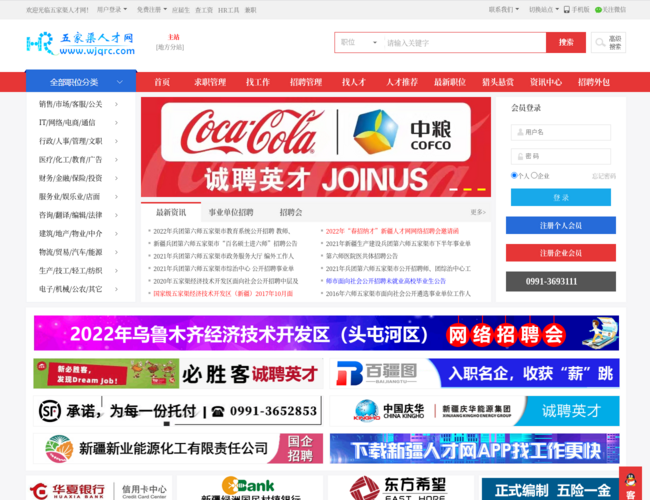Click the 华夏银行 logo

[x=68, y=491]
